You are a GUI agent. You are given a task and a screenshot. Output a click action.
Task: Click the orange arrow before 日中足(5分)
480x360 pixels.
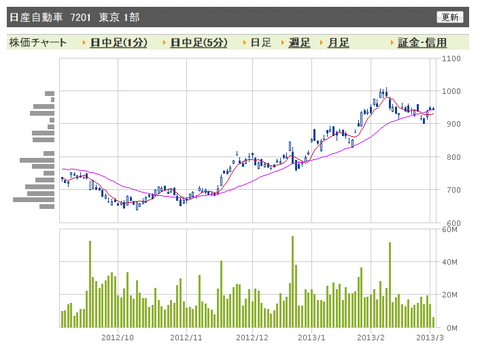164,43
